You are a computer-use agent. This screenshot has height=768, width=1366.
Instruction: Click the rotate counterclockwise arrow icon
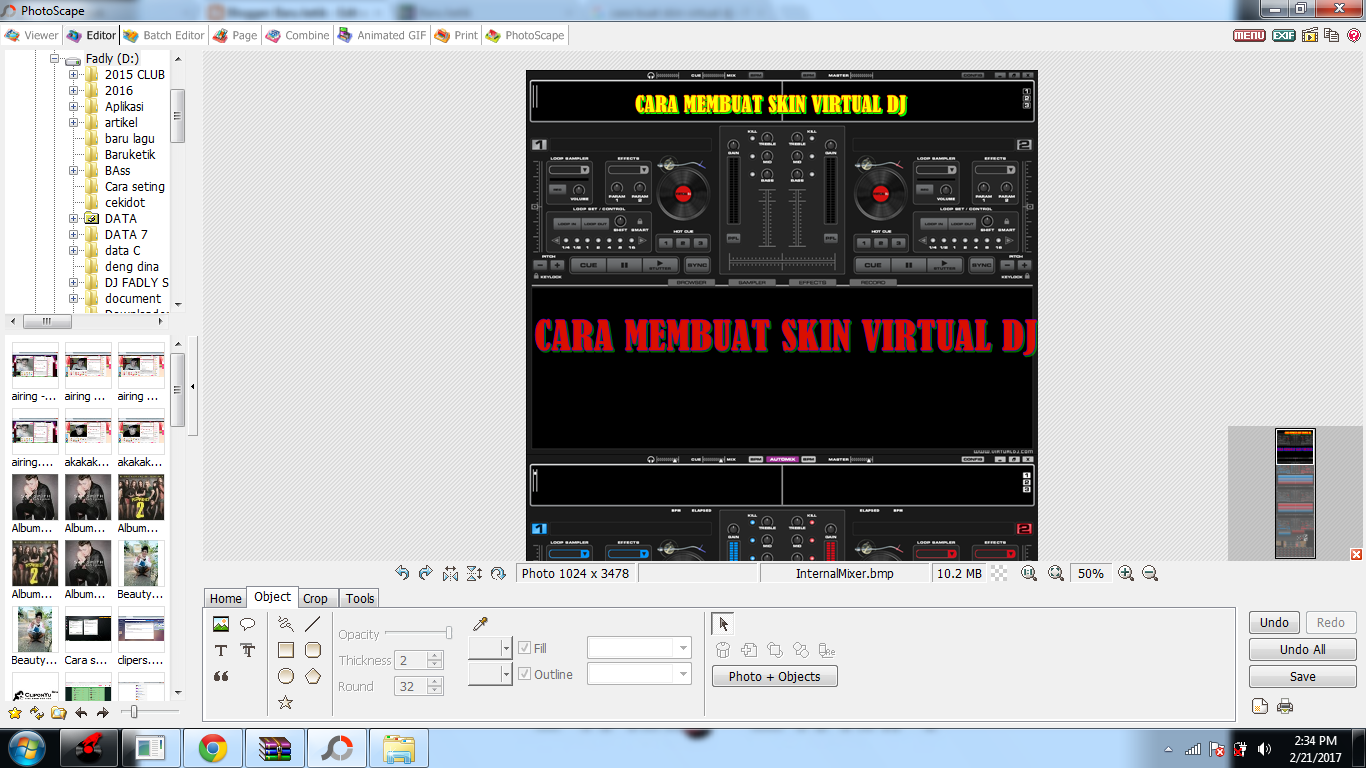tap(402, 573)
